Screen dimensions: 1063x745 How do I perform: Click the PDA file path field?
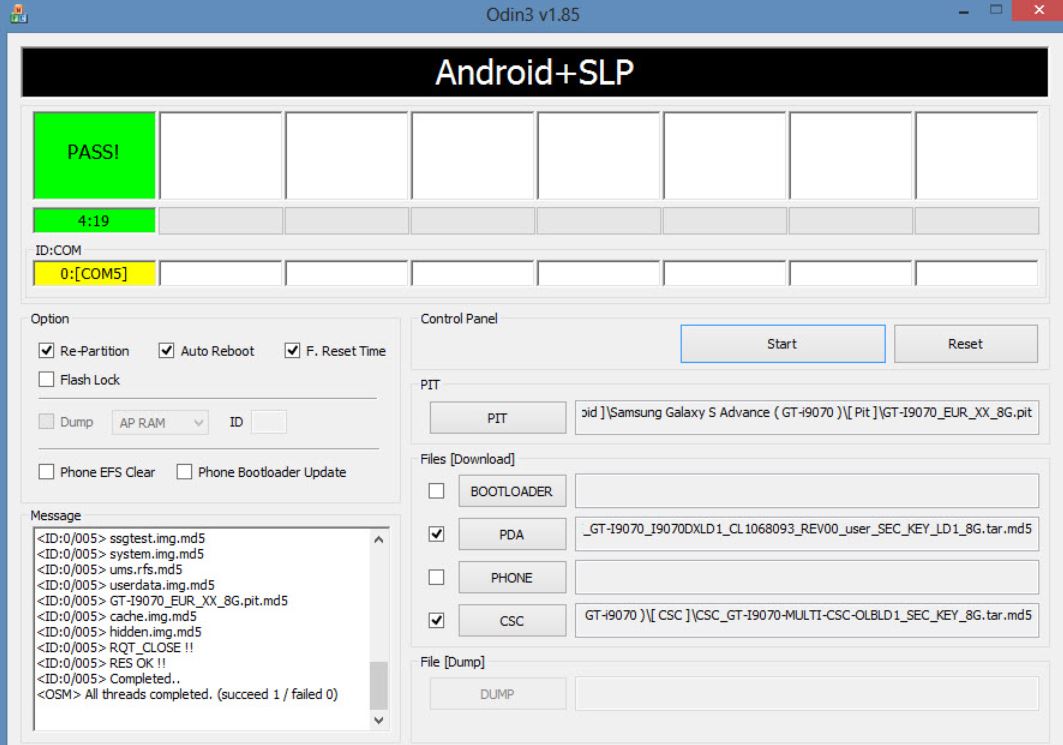tap(807, 534)
